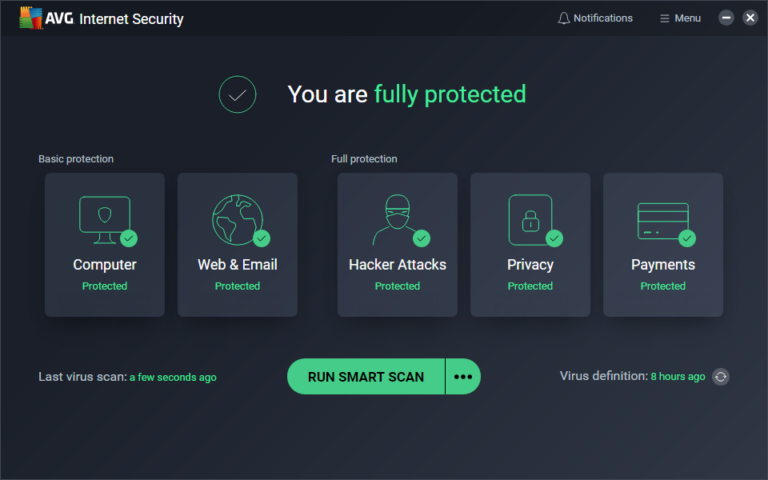Click the green checkmark badge on Payments
The image size is (768, 480).
687,238
